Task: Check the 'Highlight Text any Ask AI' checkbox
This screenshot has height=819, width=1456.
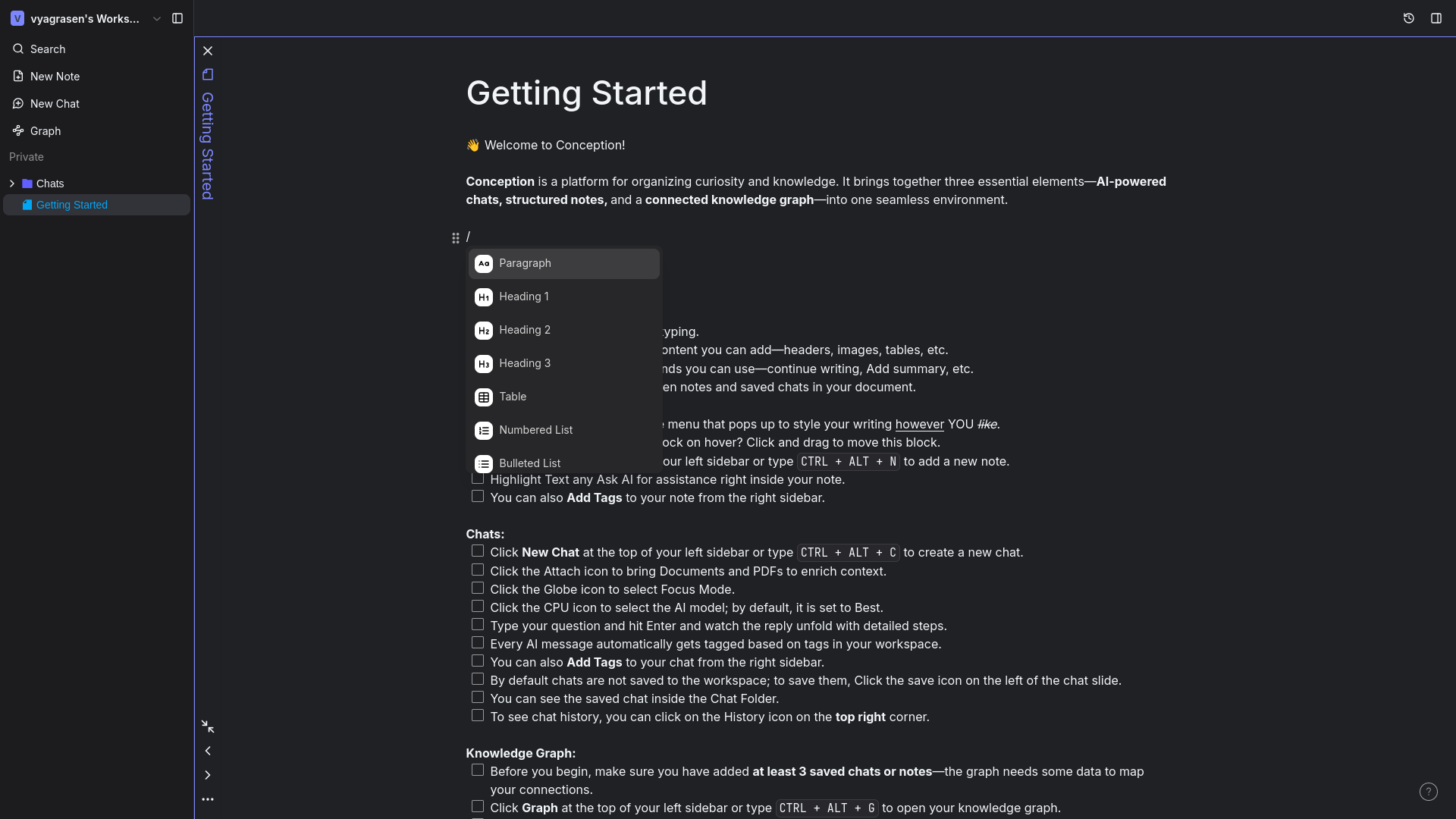Action: pos(477,479)
